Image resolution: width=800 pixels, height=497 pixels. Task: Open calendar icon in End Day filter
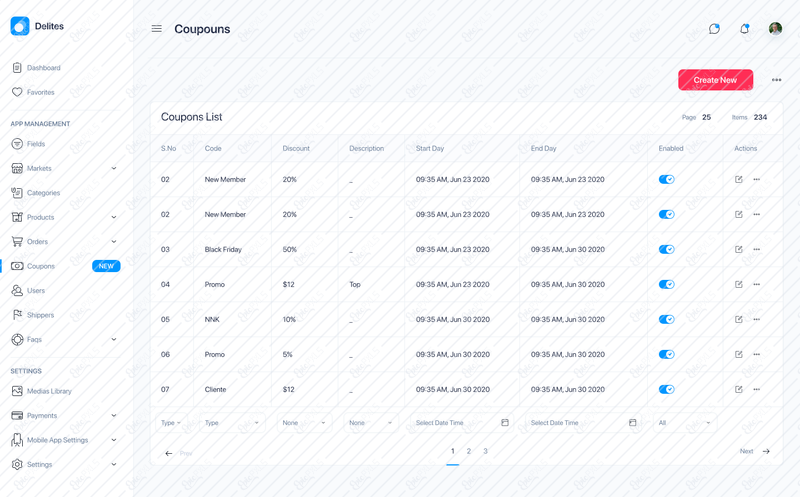click(632, 422)
